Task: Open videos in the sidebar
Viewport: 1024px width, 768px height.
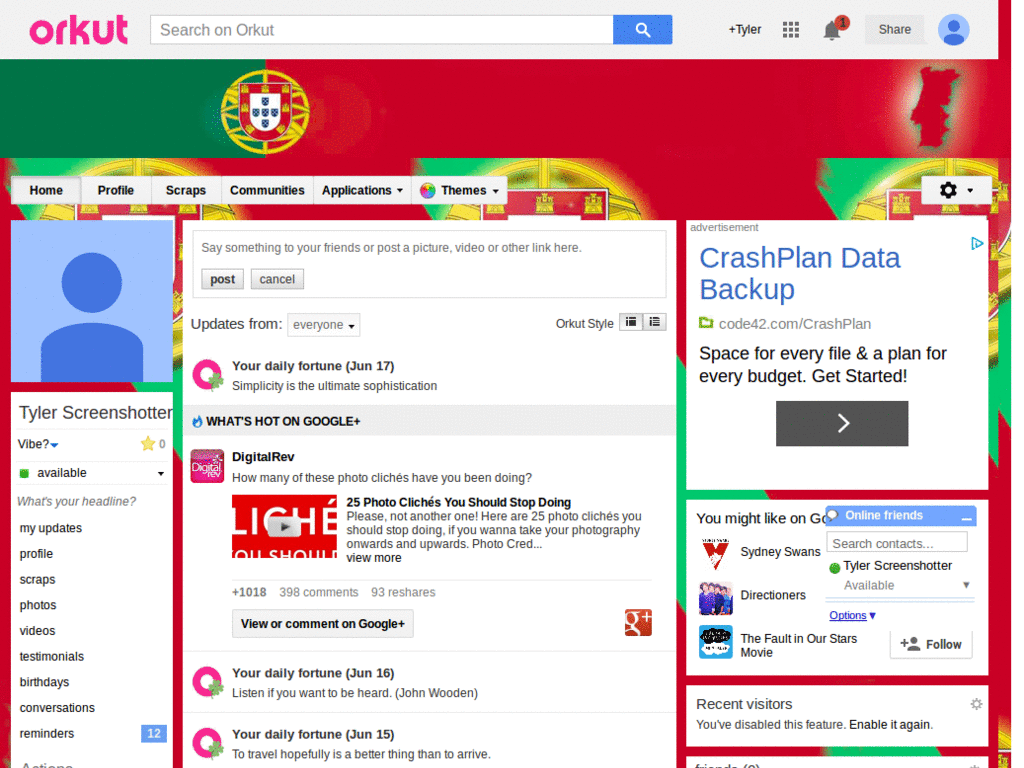Action: tap(37, 631)
